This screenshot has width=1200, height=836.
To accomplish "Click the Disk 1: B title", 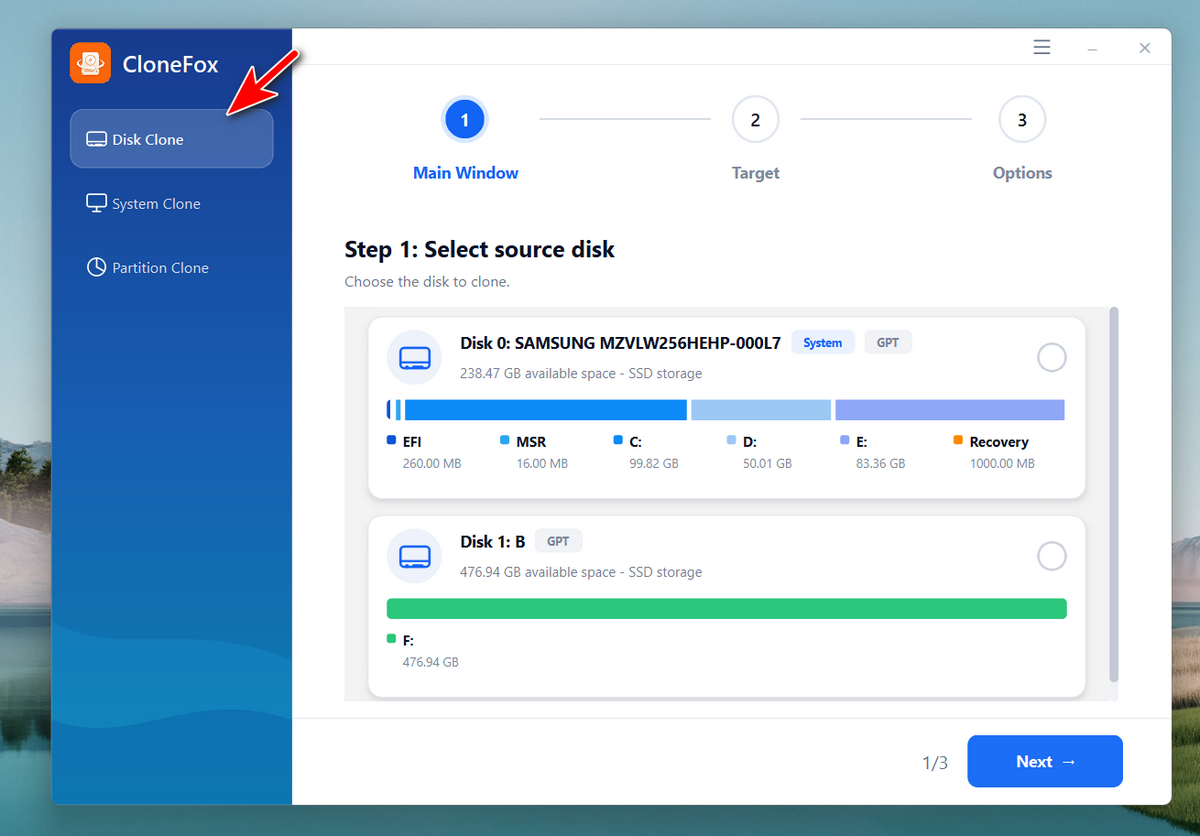I will (492, 541).
